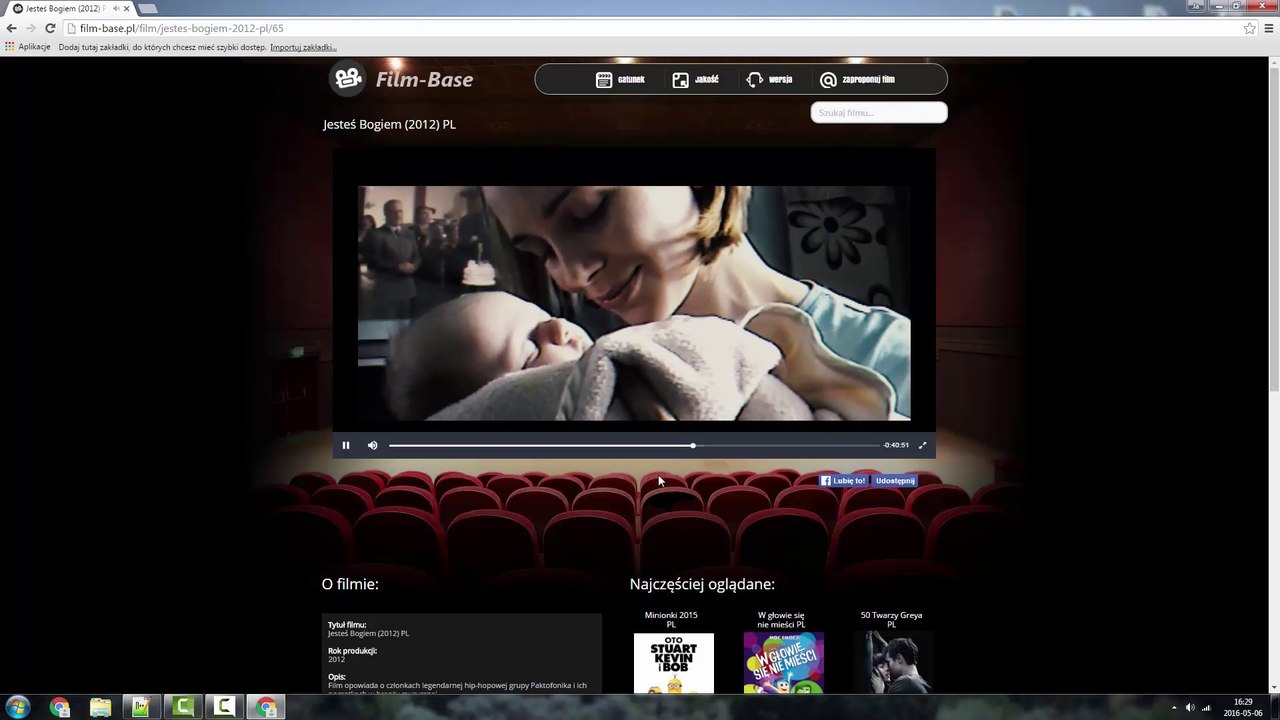Focus the Szukaj filmu search field
This screenshot has width=1280, height=720.
point(879,112)
